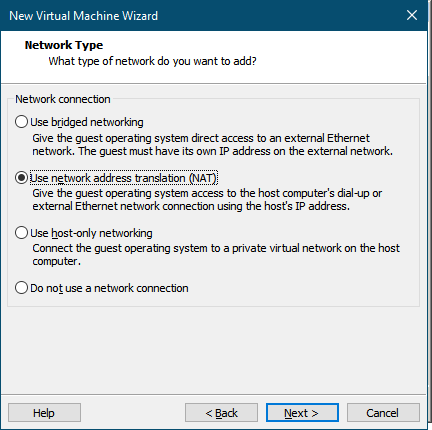Viewport: 432px width, 430px height.
Task: Go back with the Back button
Action: (x=221, y=413)
